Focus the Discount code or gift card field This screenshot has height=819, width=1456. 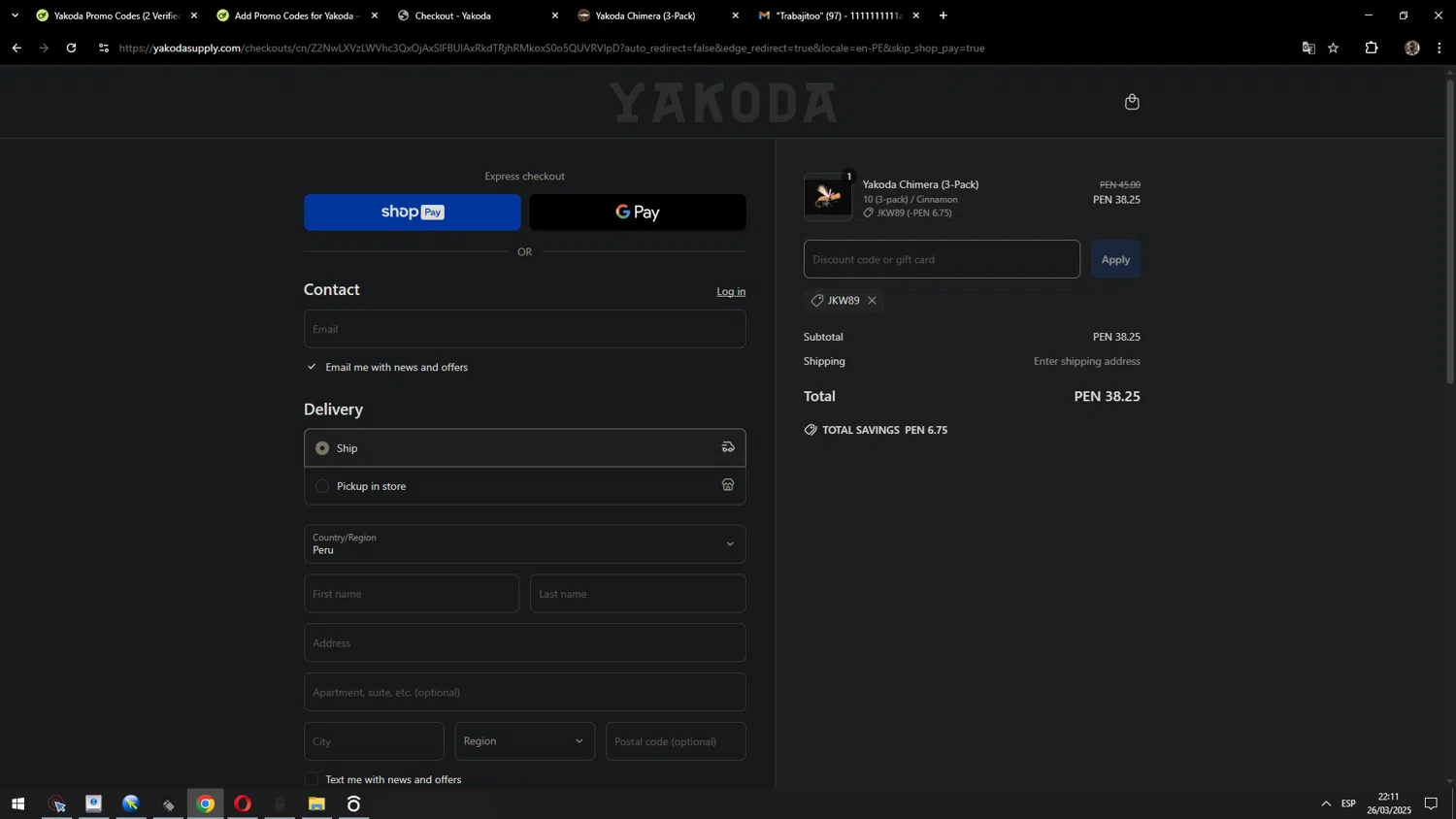(x=942, y=259)
